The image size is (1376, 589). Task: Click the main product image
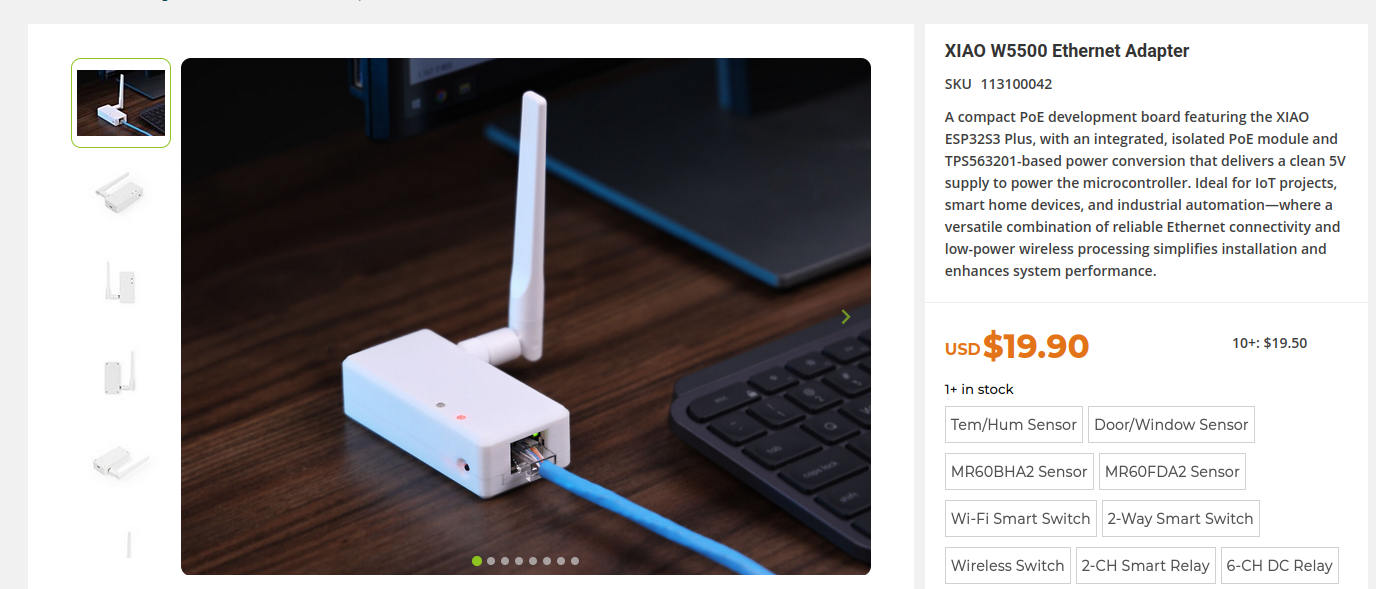(x=526, y=316)
